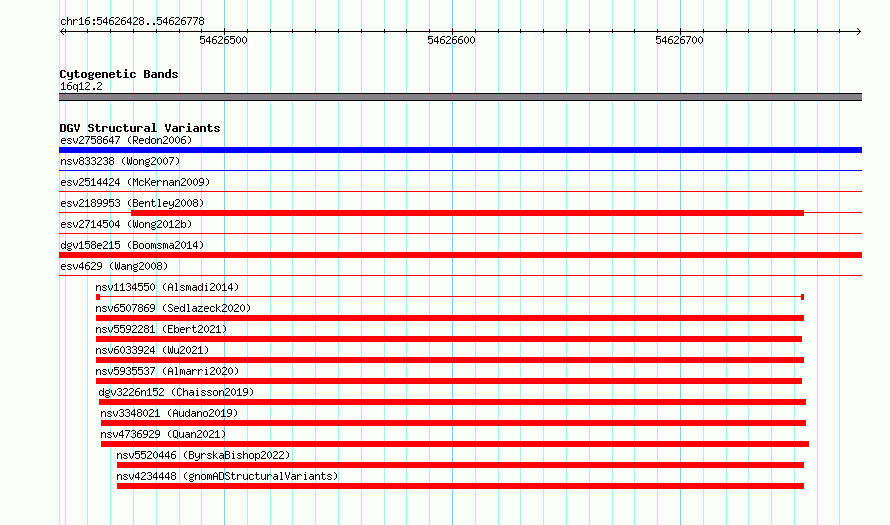The width and height of the screenshot is (890, 525).
Task: Click the DGV Structural Variants track title
Action: [140, 128]
